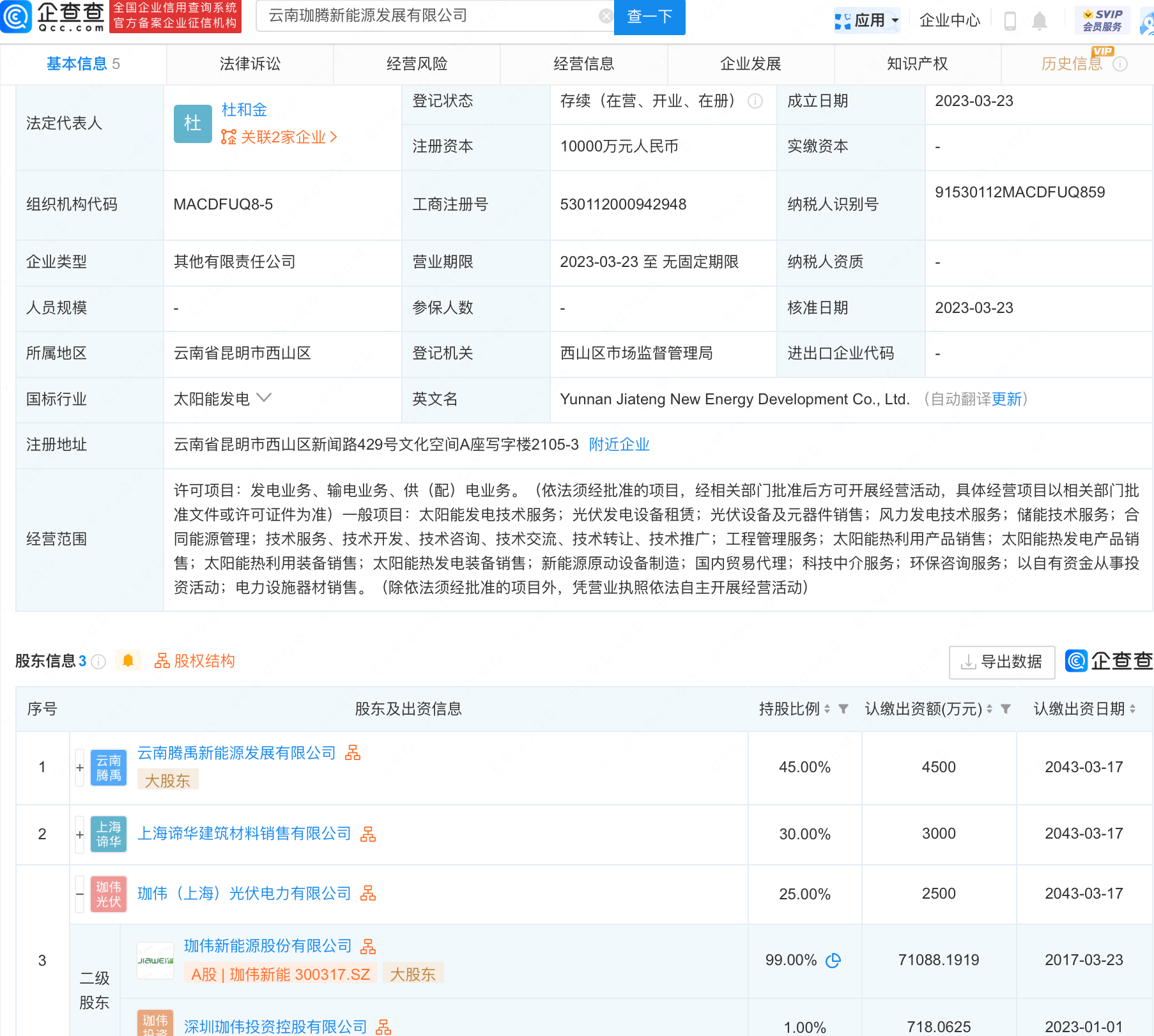Click the 10000万元人民币 registered capital value
Screen dimensions: 1154x1036
pyautogui.click(x=619, y=146)
